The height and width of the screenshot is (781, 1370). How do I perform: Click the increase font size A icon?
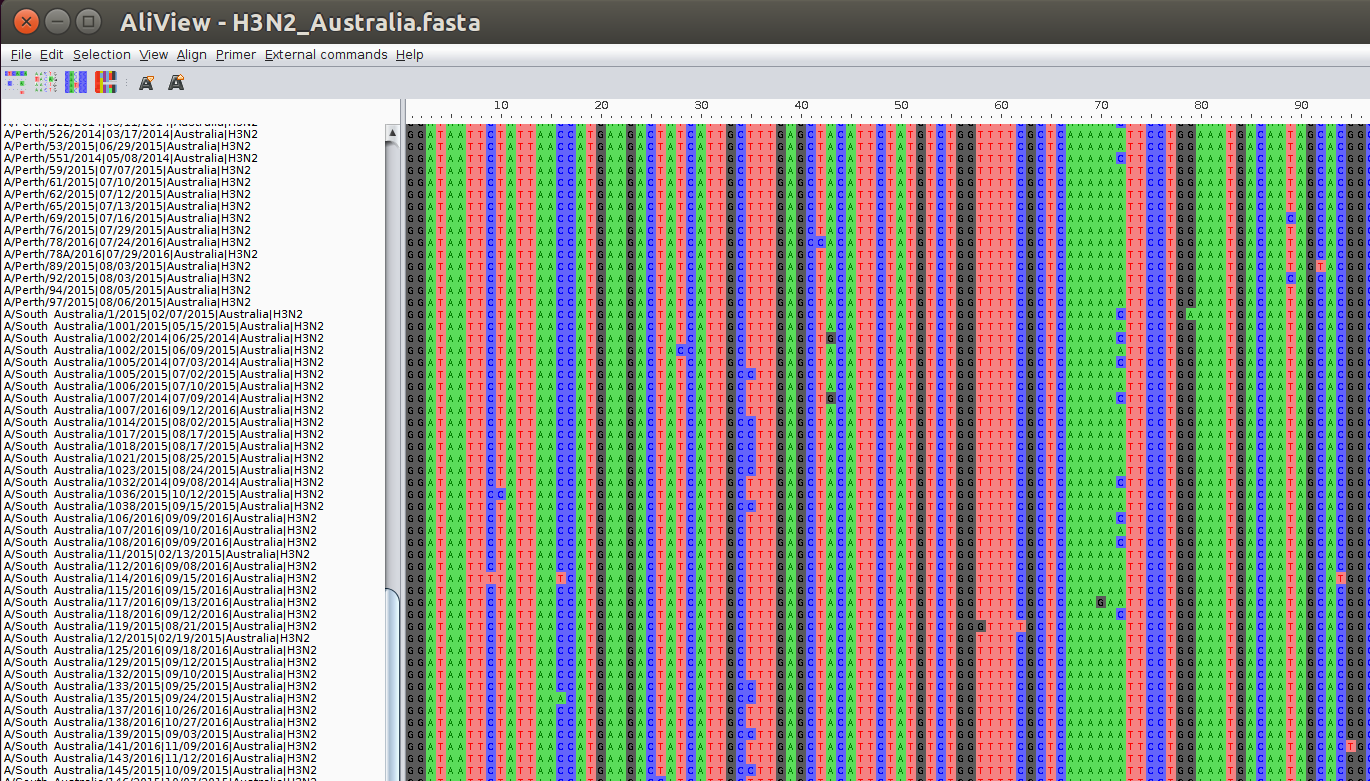(x=176, y=82)
